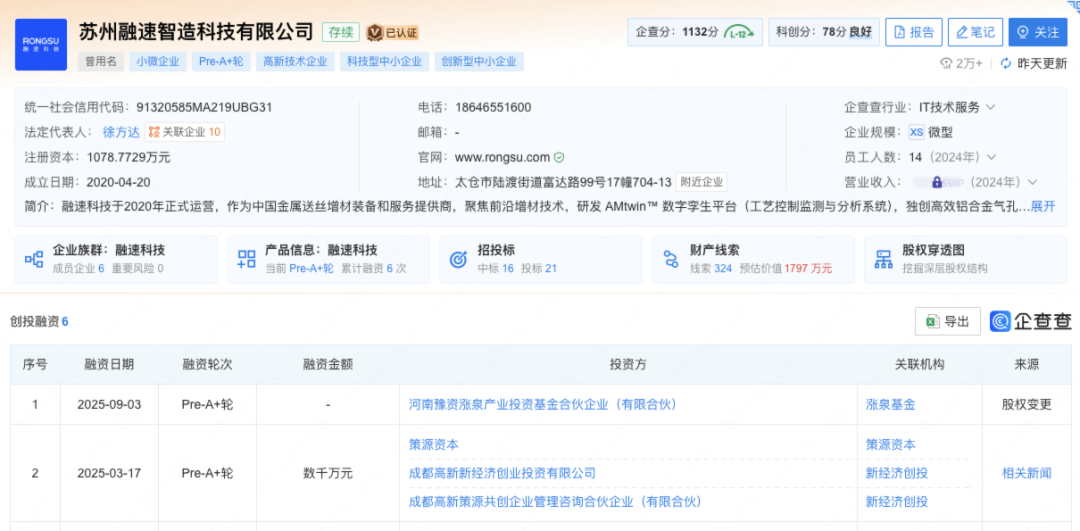Open 笔记 notes with pencil icon
The width and height of the screenshot is (1080, 531).
coord(974,32)
